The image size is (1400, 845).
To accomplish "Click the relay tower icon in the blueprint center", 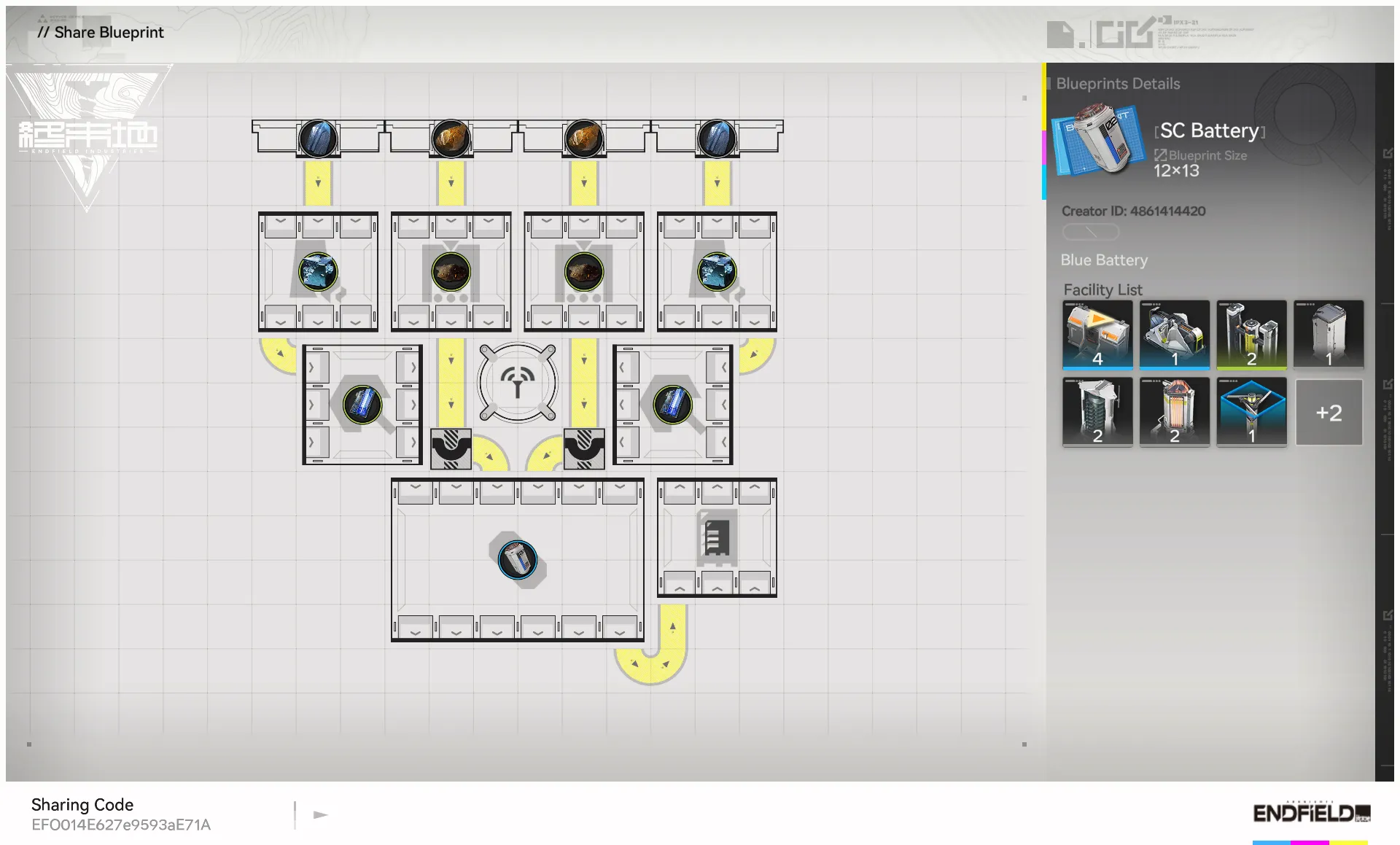I will pyautogui.click(x=518, y=382).
